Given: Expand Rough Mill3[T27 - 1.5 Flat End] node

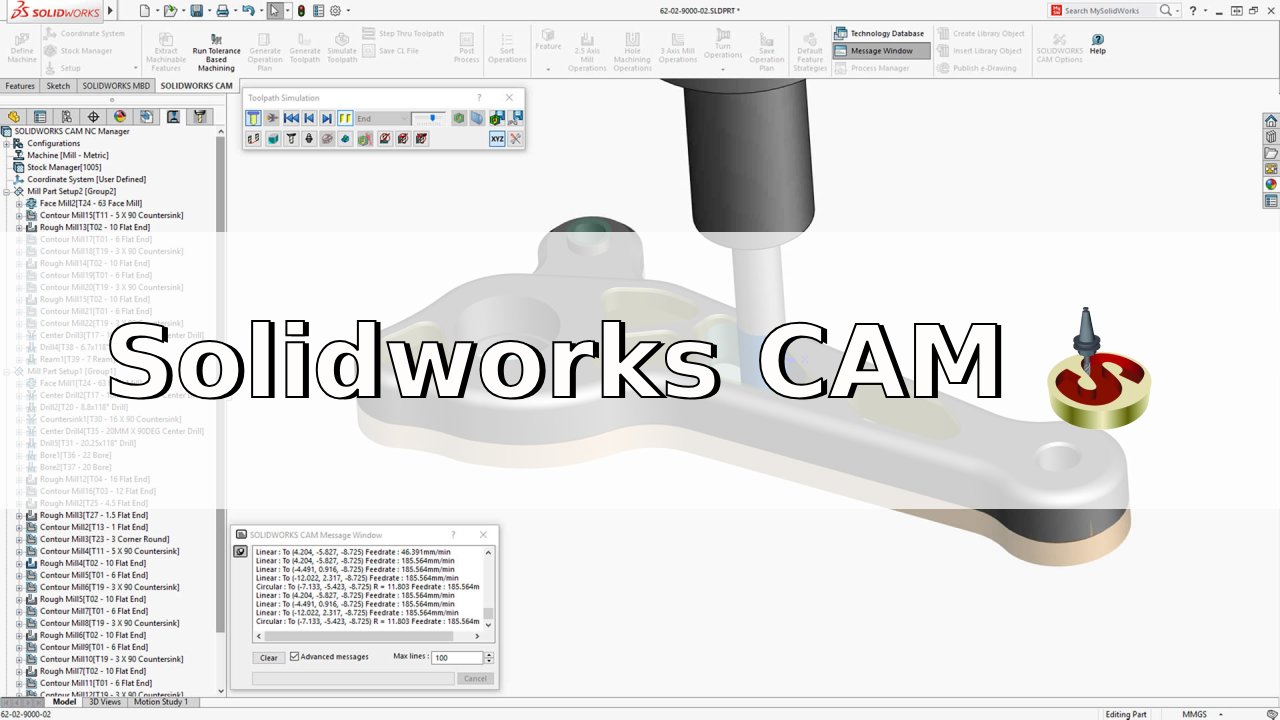Looking at the screenshot, I should [18, 515].
